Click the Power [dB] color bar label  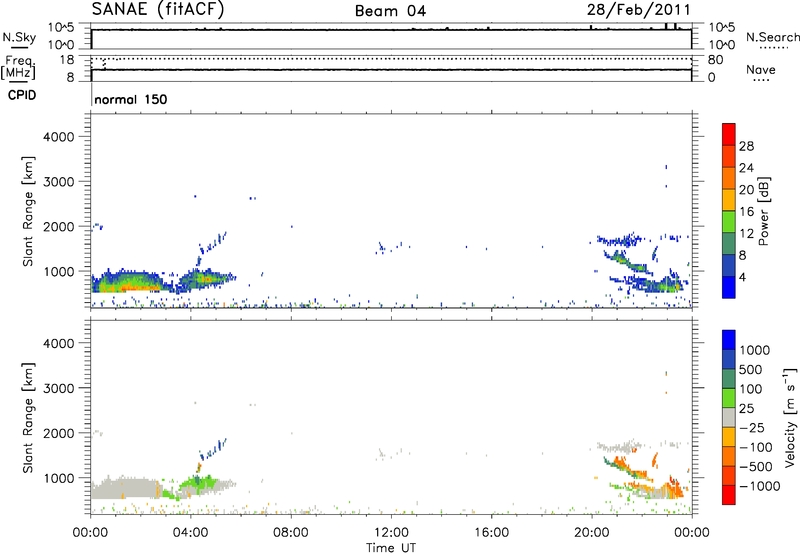763,211
